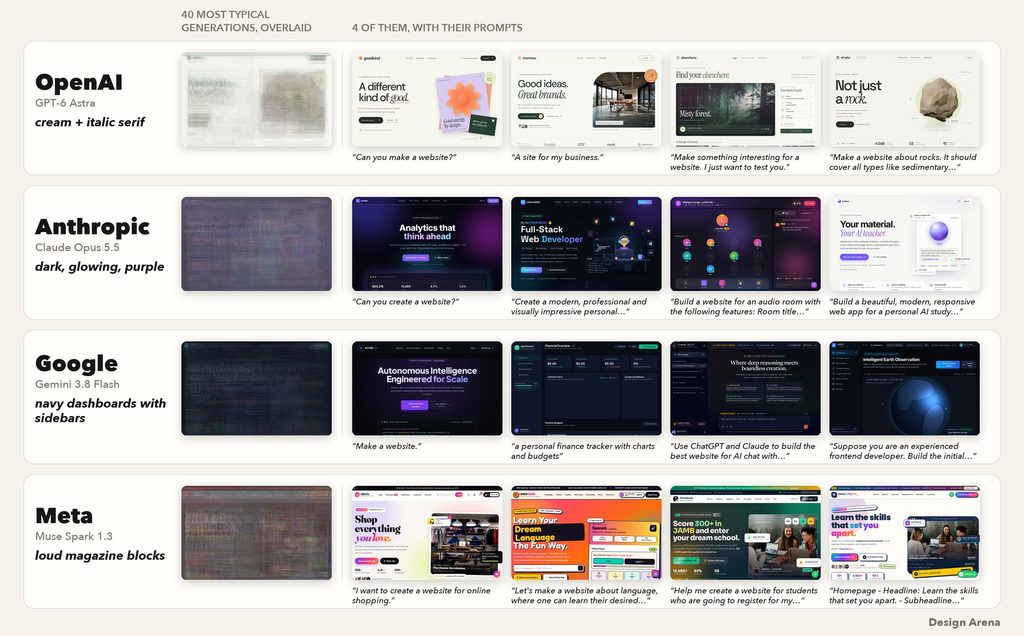Click the prompt caption "Can you make a website?"
The height and width of the screenshot is (636, 1024).
(404, 157)
